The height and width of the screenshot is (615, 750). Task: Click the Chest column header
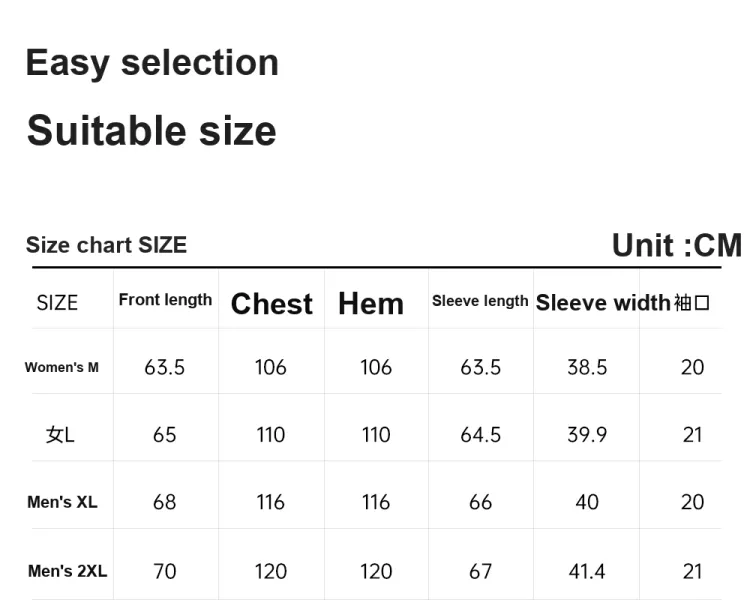click(x=272, y=304)
